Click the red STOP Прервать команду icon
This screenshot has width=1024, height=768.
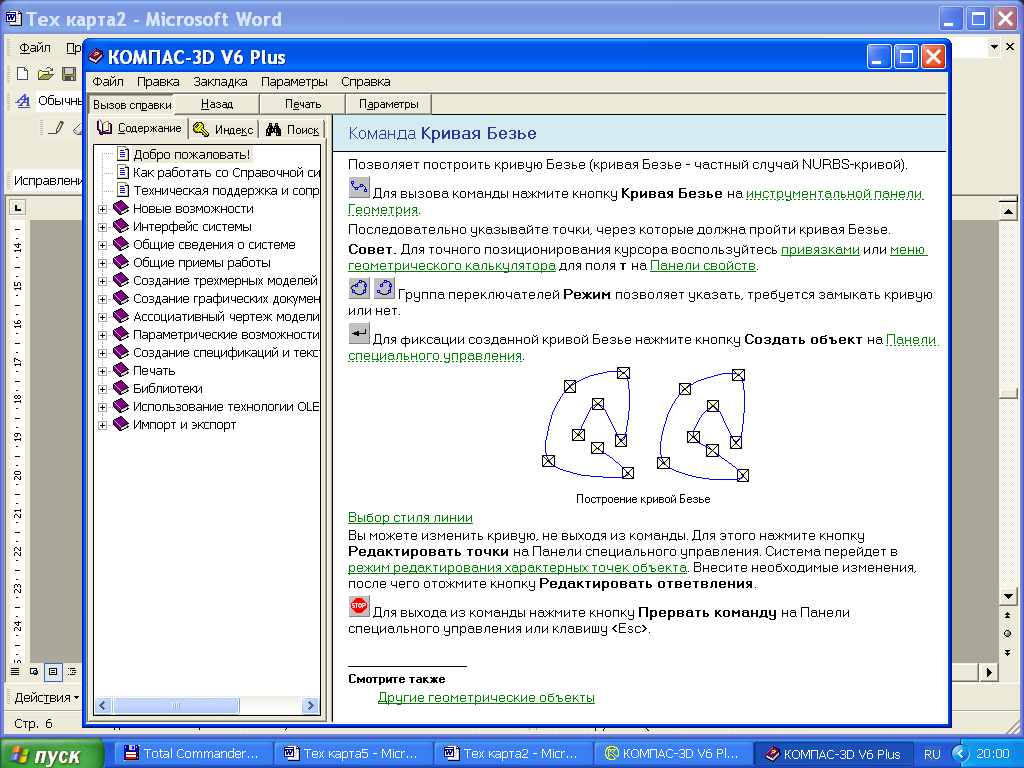pos(359,606)
